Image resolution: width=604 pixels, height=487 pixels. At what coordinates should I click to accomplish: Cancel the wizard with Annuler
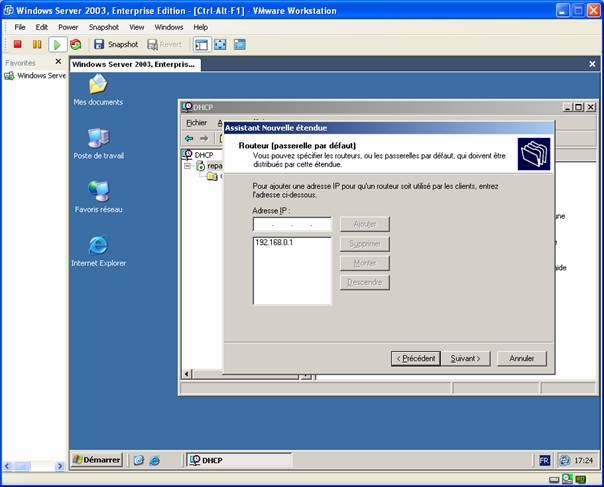(x=522, y=358)
